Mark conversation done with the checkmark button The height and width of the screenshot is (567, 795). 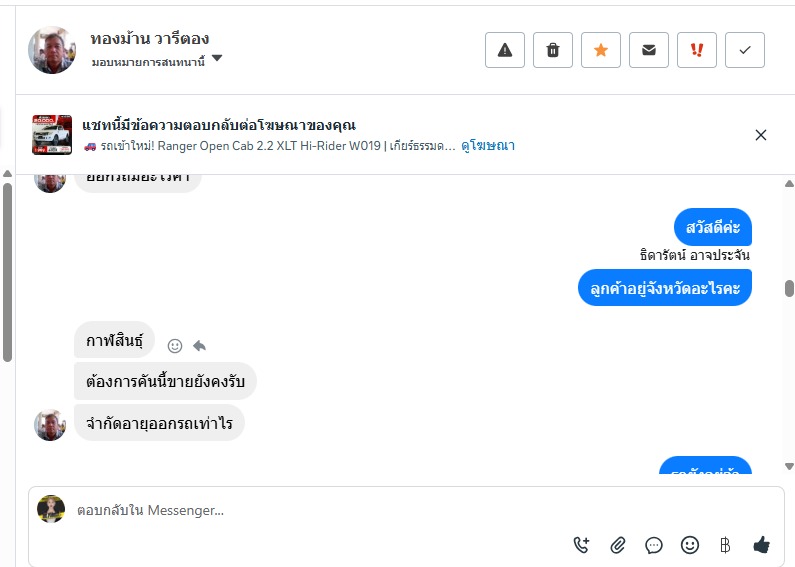(745, 50)
